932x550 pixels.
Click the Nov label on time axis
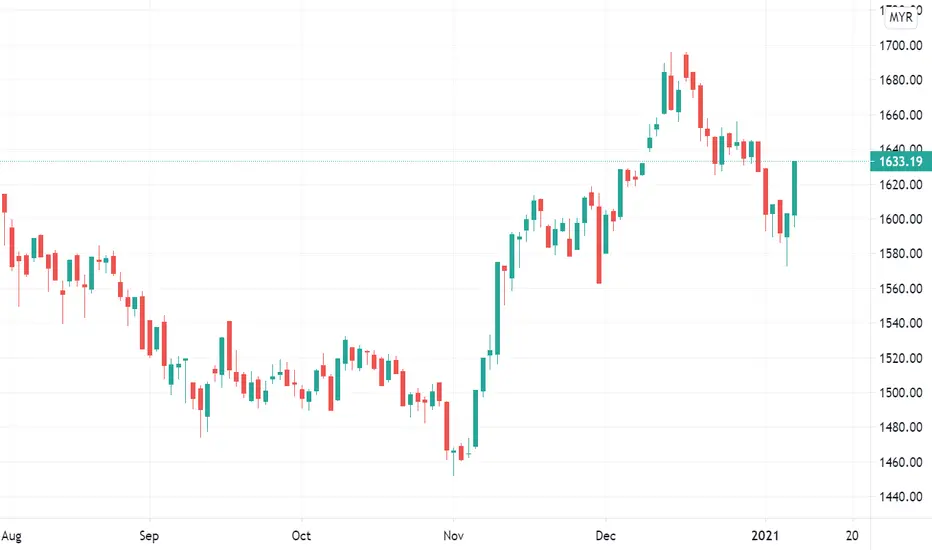pyautogui.click(x=454, y=535)
